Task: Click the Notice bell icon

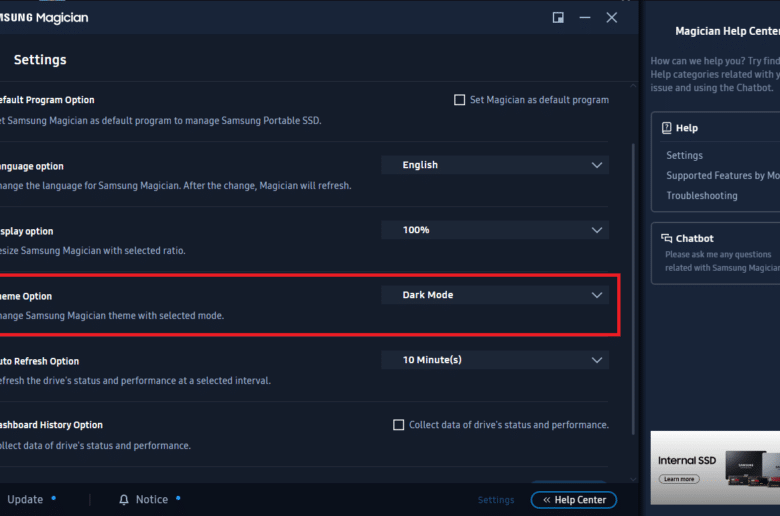Action: (124, 500)
